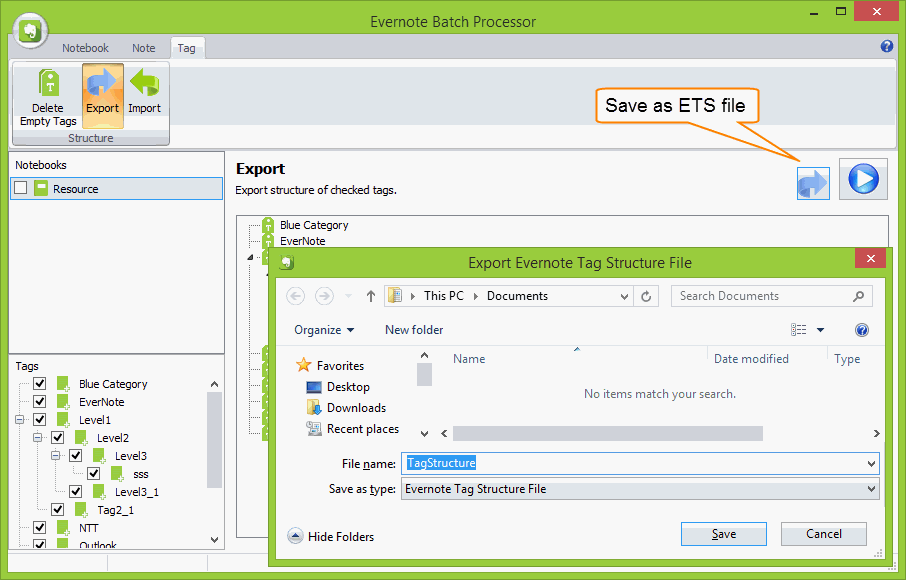The width and height of the screenshot is (906, 580).
Task: Click the Documents breadcrumb in address bar
Action: click(x=517, y=296)
